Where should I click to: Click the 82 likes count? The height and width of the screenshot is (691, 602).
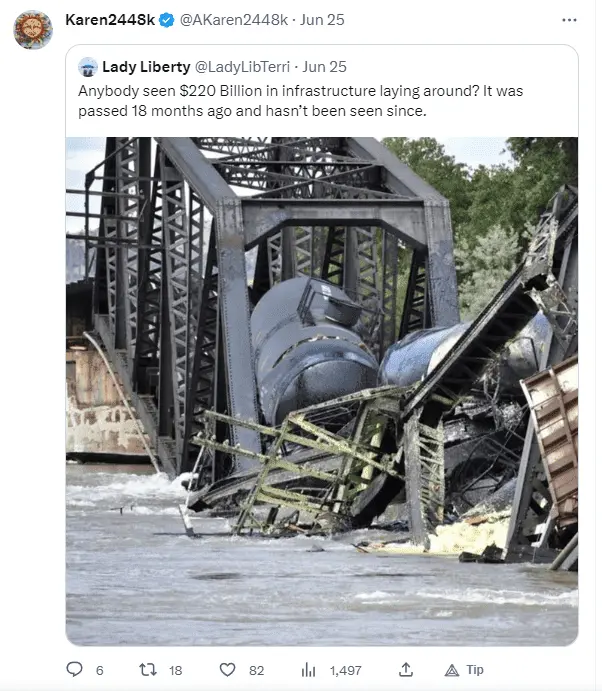coord(256,670)
